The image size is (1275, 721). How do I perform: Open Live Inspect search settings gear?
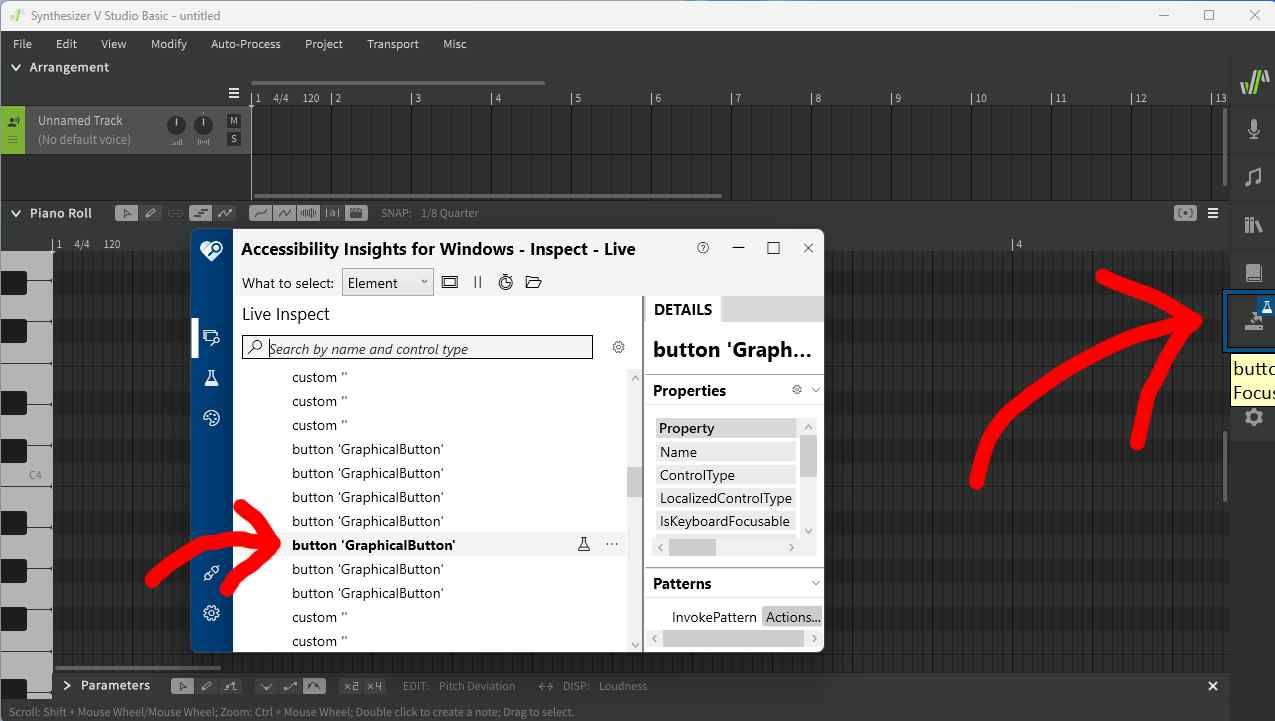(618, 347)
